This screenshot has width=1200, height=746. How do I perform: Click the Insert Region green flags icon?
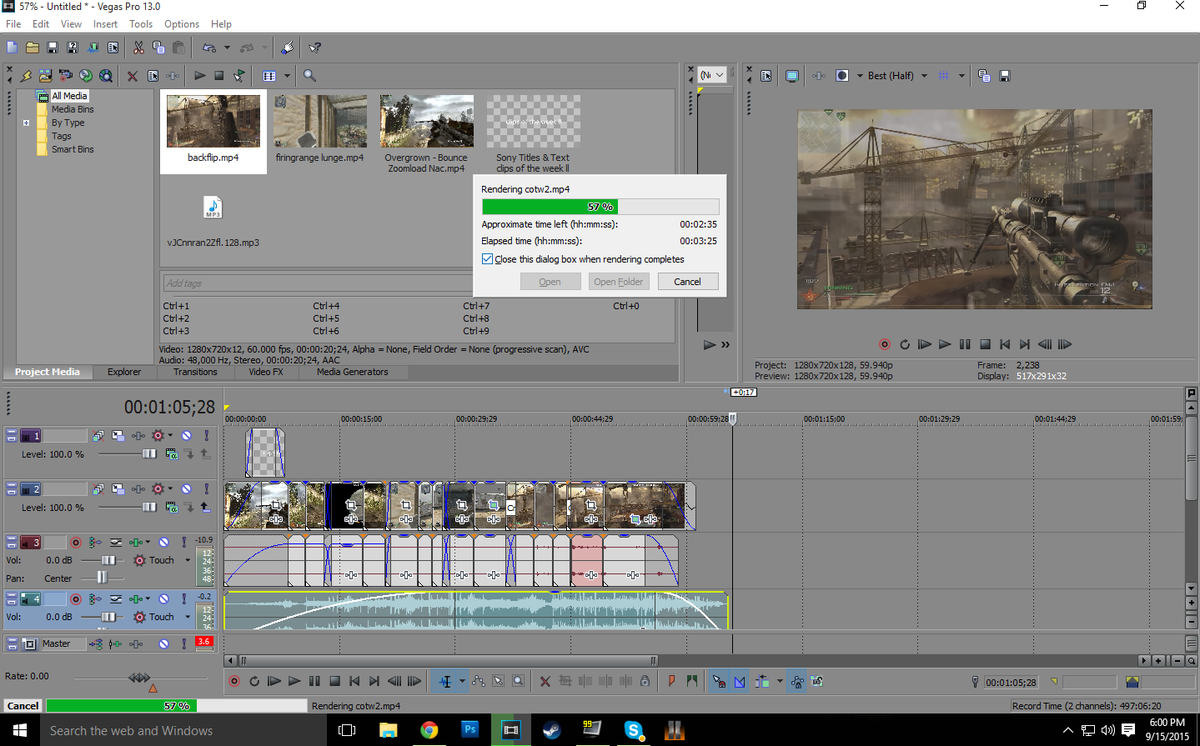click(692, 681)
